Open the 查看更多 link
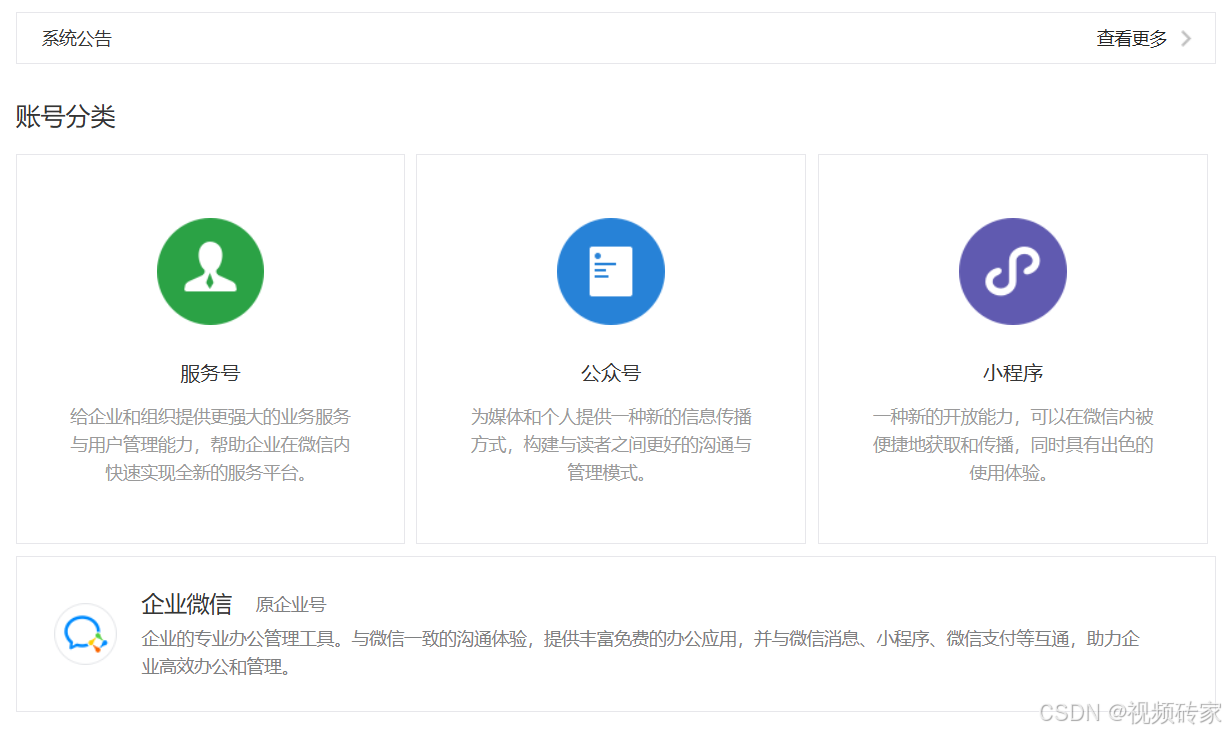The height and width of the screenshot is (732, 1226). click(x=1132, y=39)
